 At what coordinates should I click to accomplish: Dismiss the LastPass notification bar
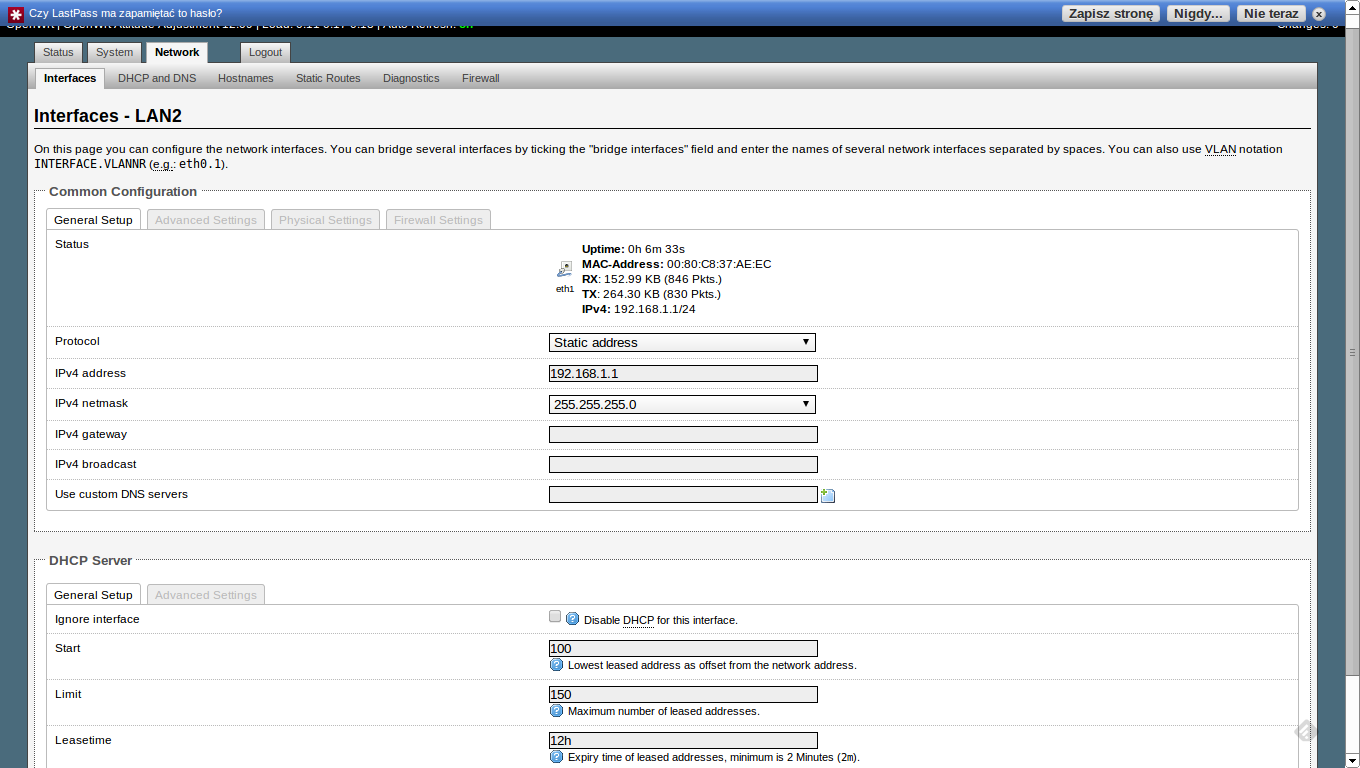1319,14
